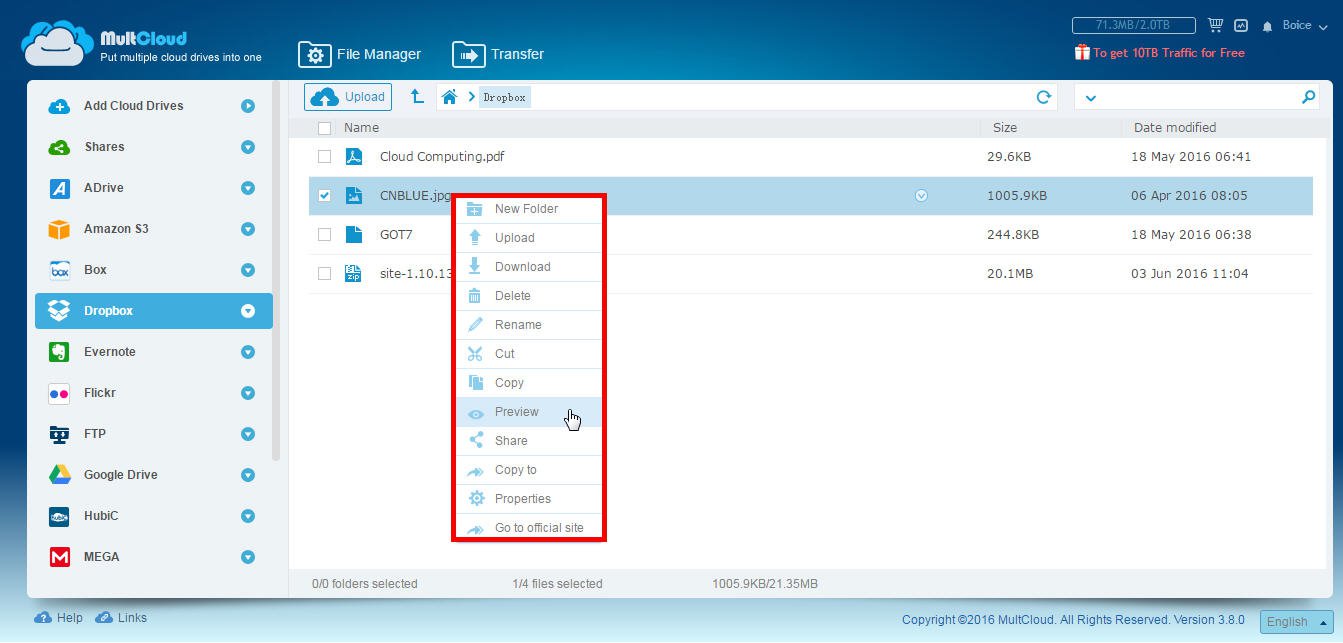Image resolution: width=1343 pixels, height=643 pixels.
Task: Choose Delete in context menu
Action: coord(529,296)
